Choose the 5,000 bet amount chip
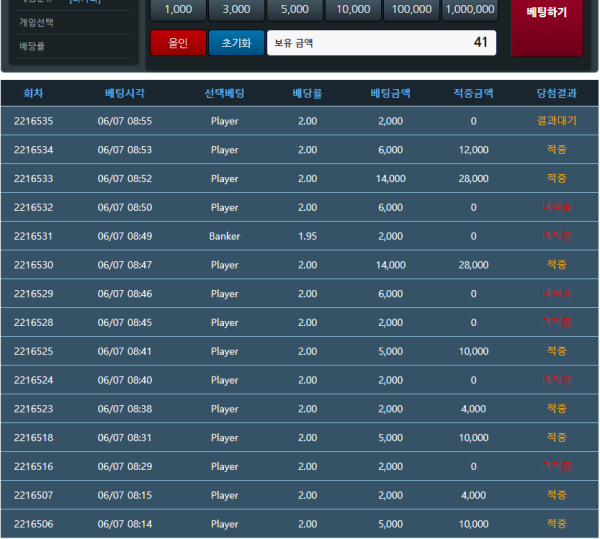Screen dimensions: 600x539 click(x=295, y=9)
